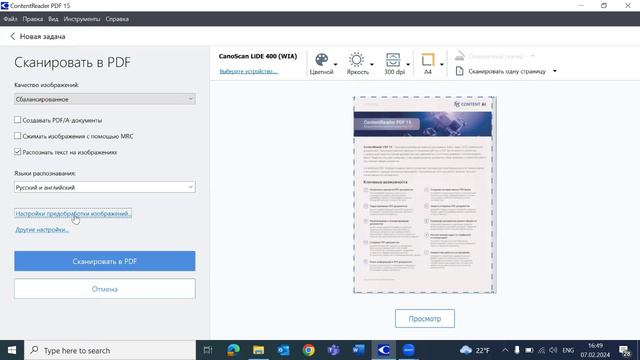
Task: Click the Type here to search box
Action: click(110, 350)
